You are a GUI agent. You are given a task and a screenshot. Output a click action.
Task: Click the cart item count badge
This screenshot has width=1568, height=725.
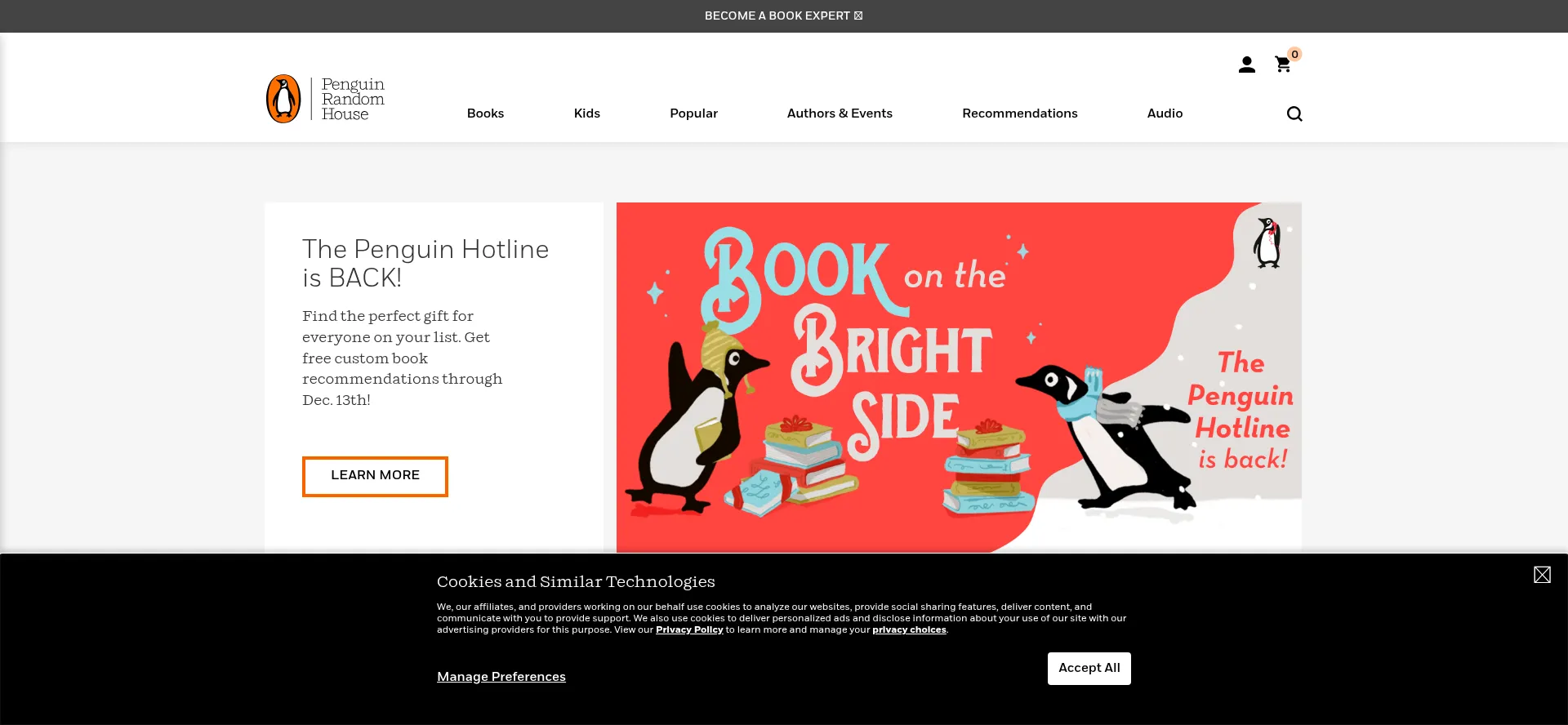[x=1294, y=54]
